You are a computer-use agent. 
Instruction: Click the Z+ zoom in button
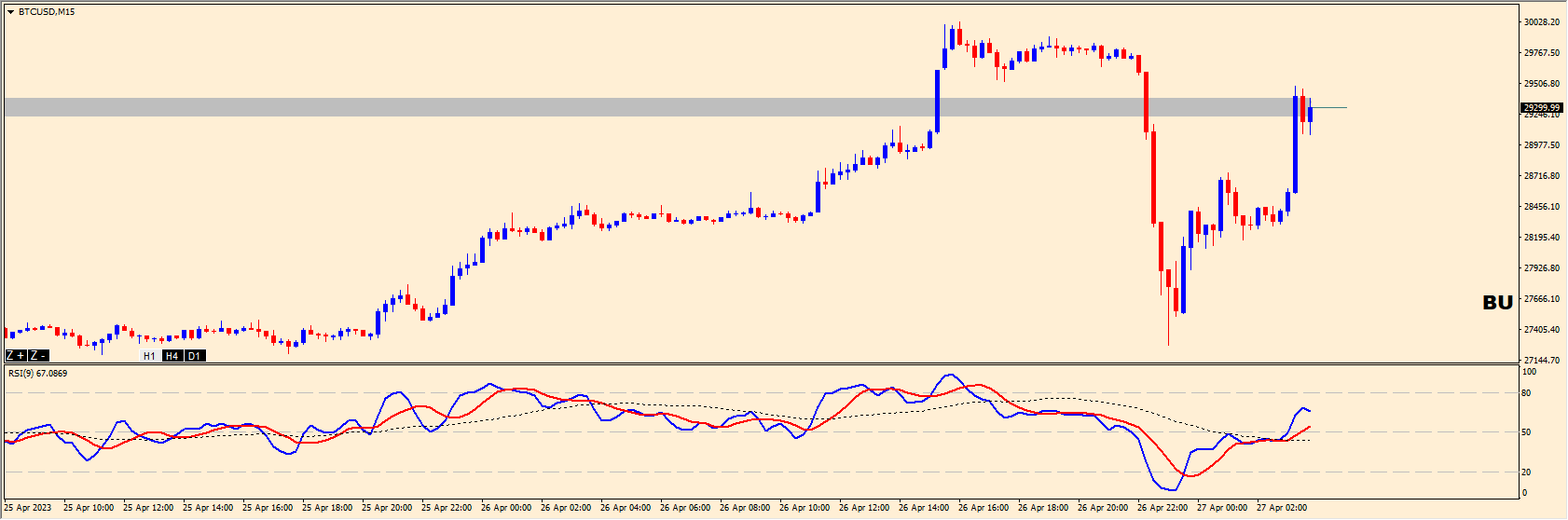(16, 356)
